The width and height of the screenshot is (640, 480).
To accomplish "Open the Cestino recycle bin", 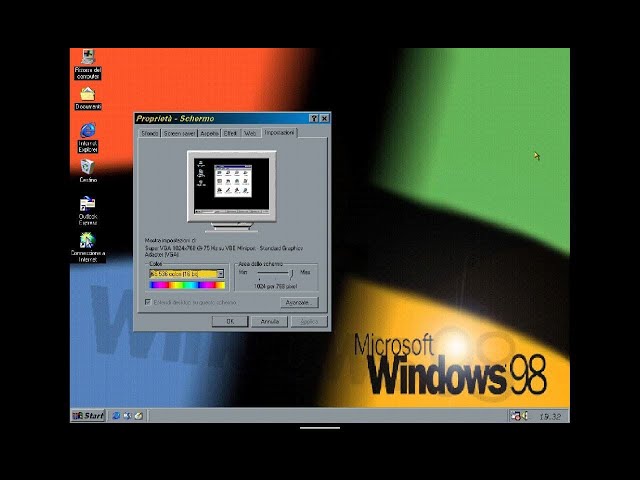I will (88, 171).
